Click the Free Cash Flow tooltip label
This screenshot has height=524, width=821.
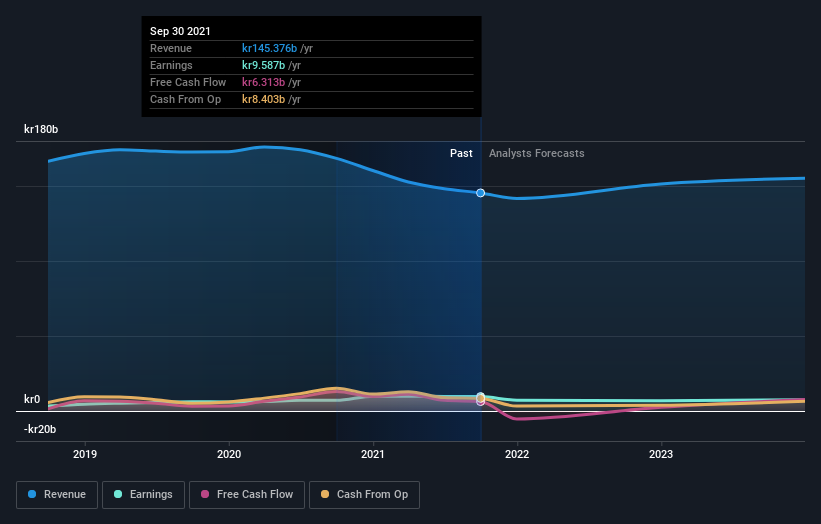click(188, 82)
